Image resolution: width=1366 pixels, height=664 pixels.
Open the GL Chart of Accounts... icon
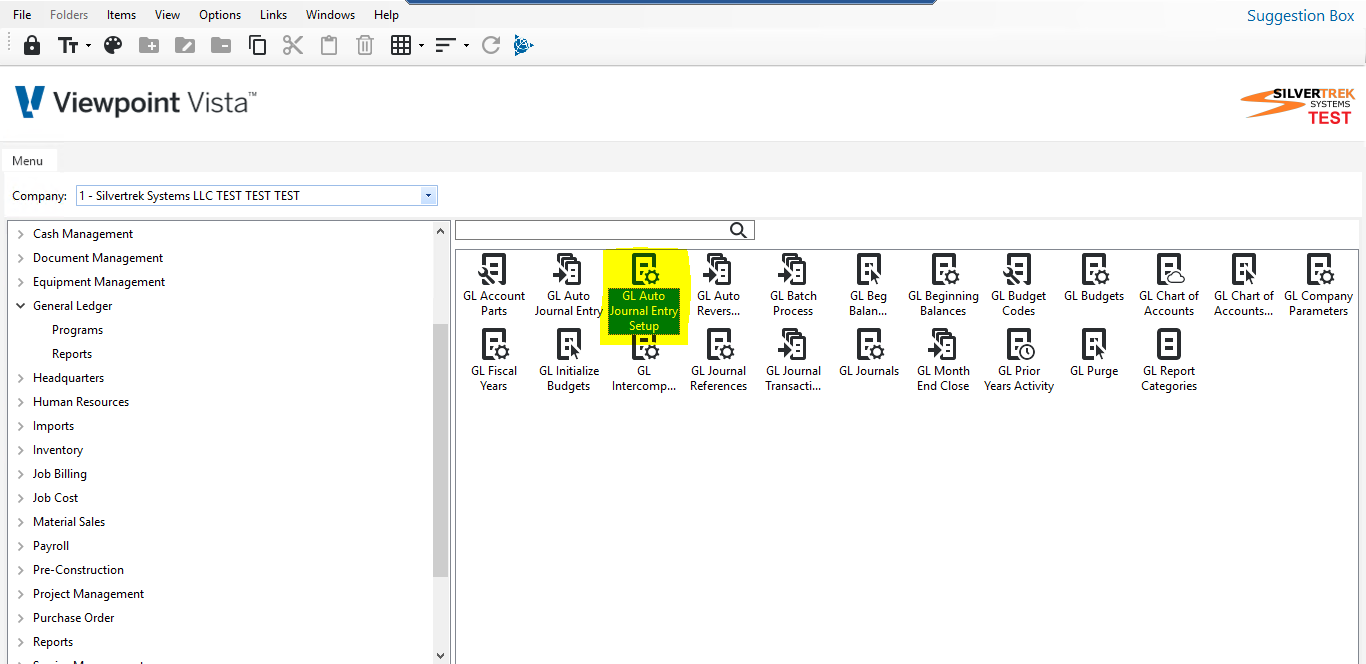pyautogui.click(x=1244, y=286)
